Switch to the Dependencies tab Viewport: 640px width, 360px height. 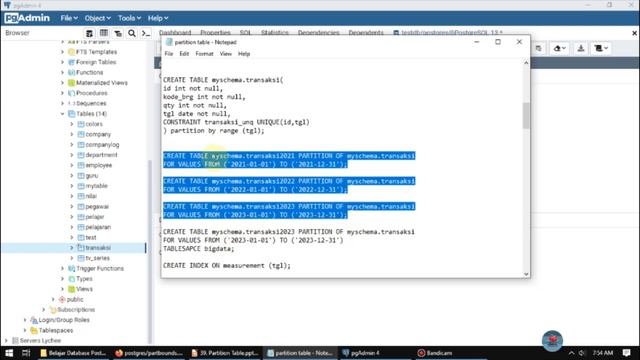318,32
